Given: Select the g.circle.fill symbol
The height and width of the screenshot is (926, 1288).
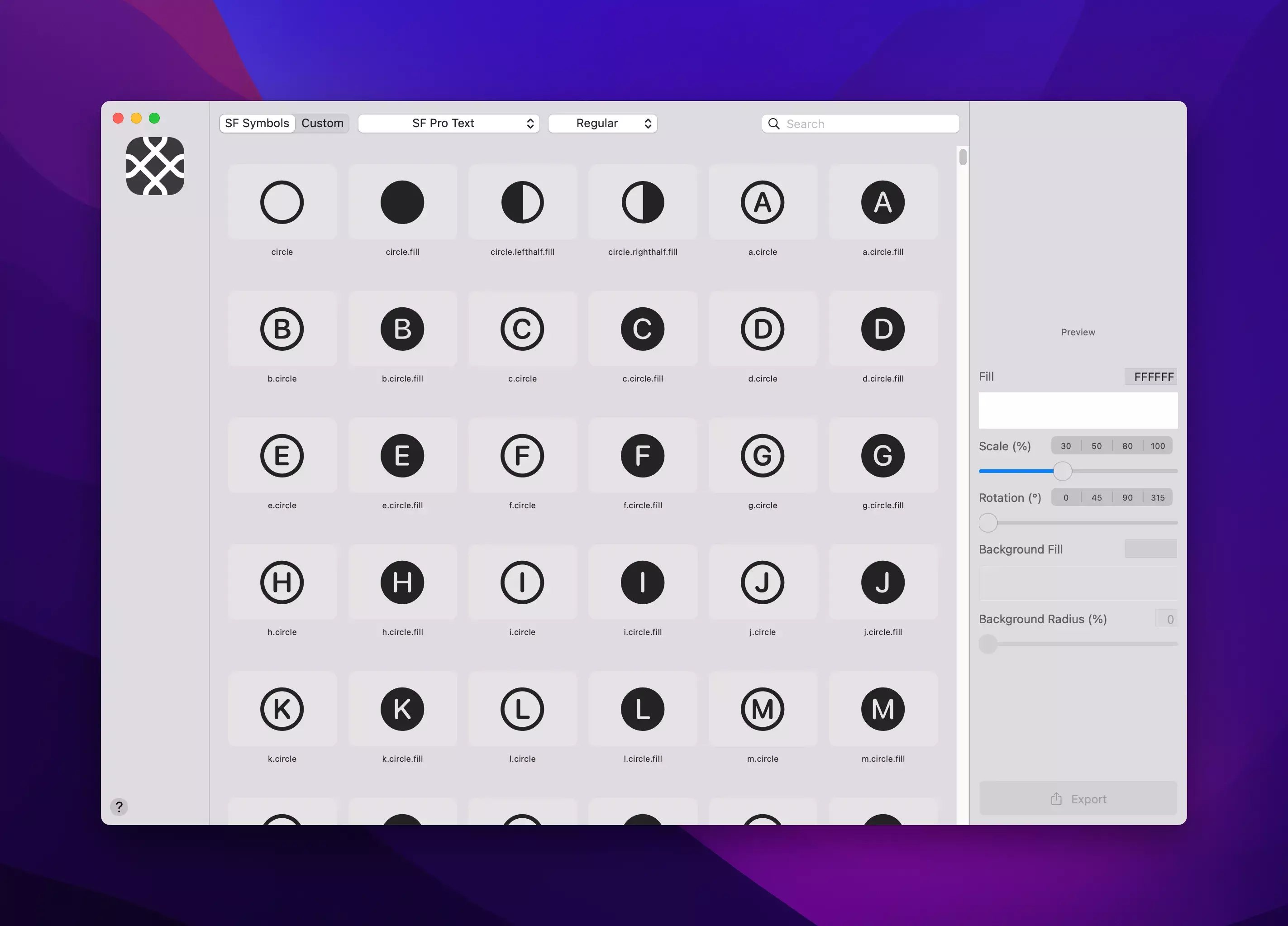Looking at the screenshot, I should click(883, 456).
